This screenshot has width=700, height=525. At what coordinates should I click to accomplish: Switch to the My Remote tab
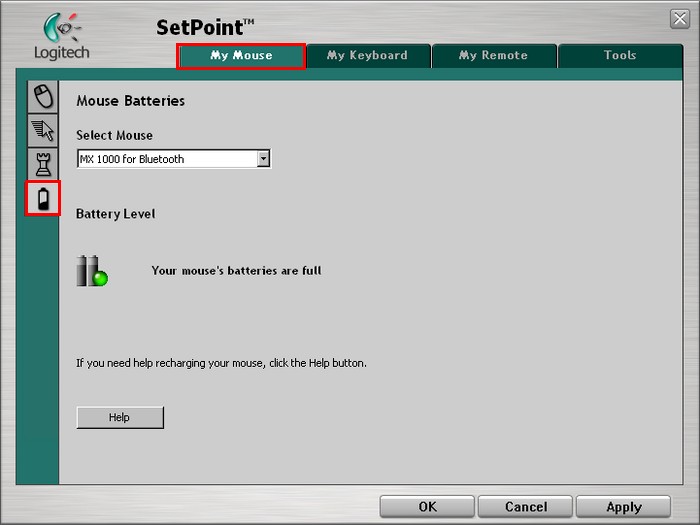494,56
